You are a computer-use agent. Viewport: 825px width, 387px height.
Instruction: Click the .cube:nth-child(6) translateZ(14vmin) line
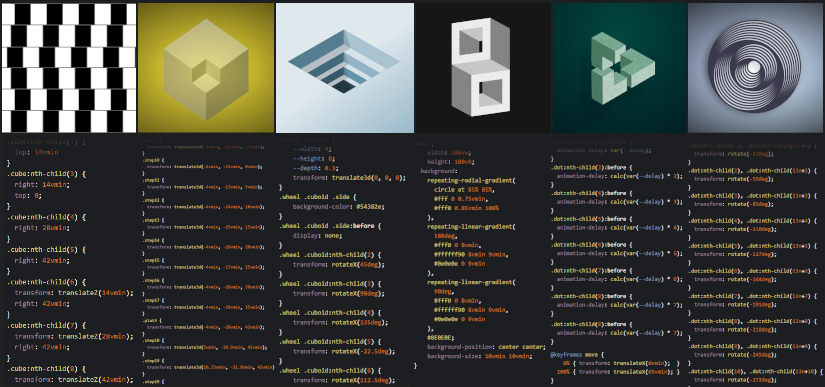(x=74, y=293)
